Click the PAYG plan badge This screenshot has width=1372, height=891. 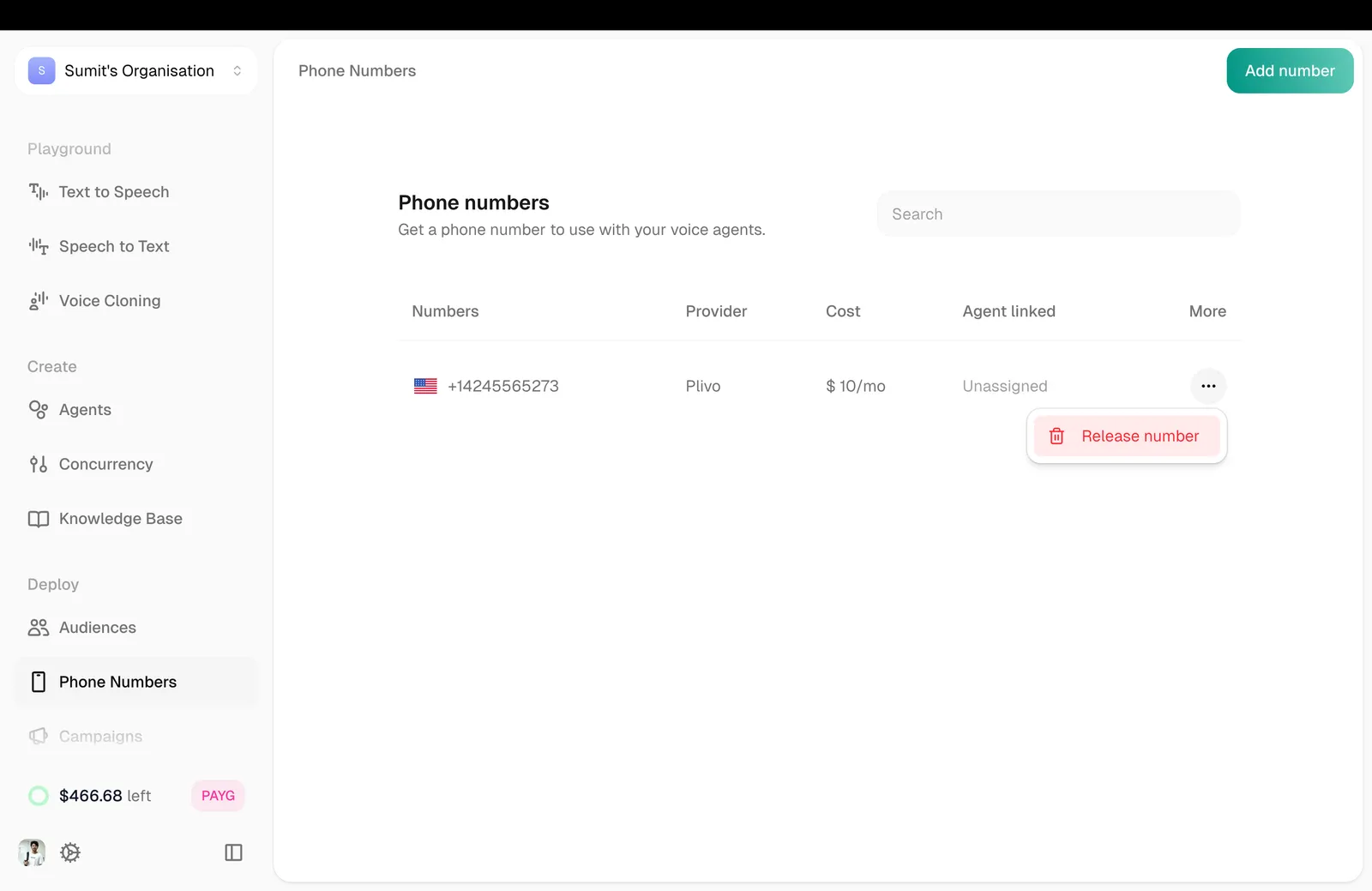[218, 796]
